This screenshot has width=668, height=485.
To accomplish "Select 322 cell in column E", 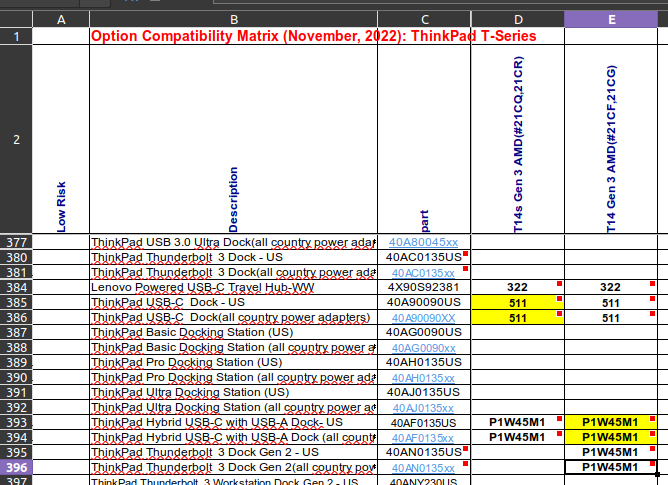I will (611, 287).
